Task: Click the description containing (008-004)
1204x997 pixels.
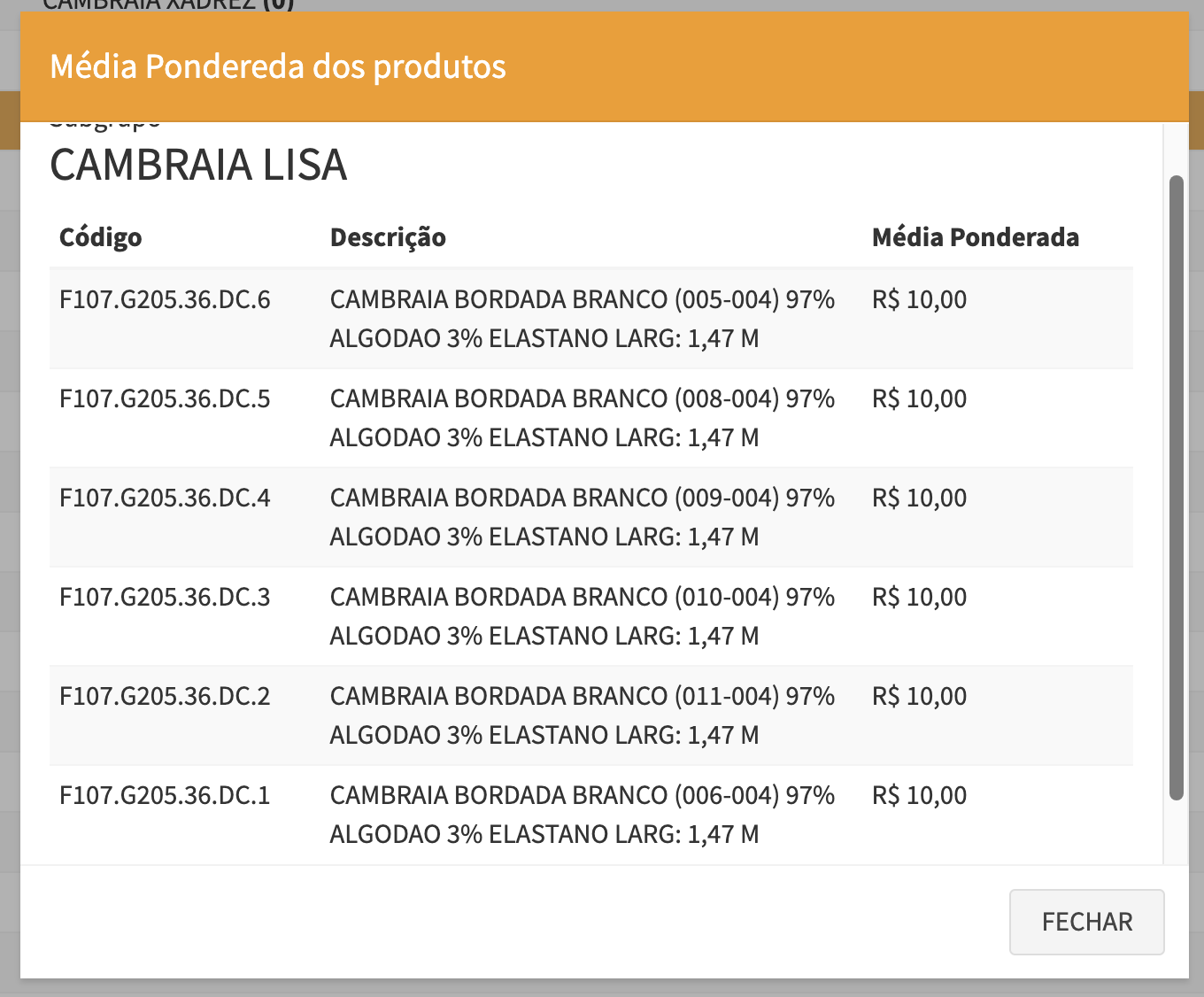Action: (x=582, y=418)
